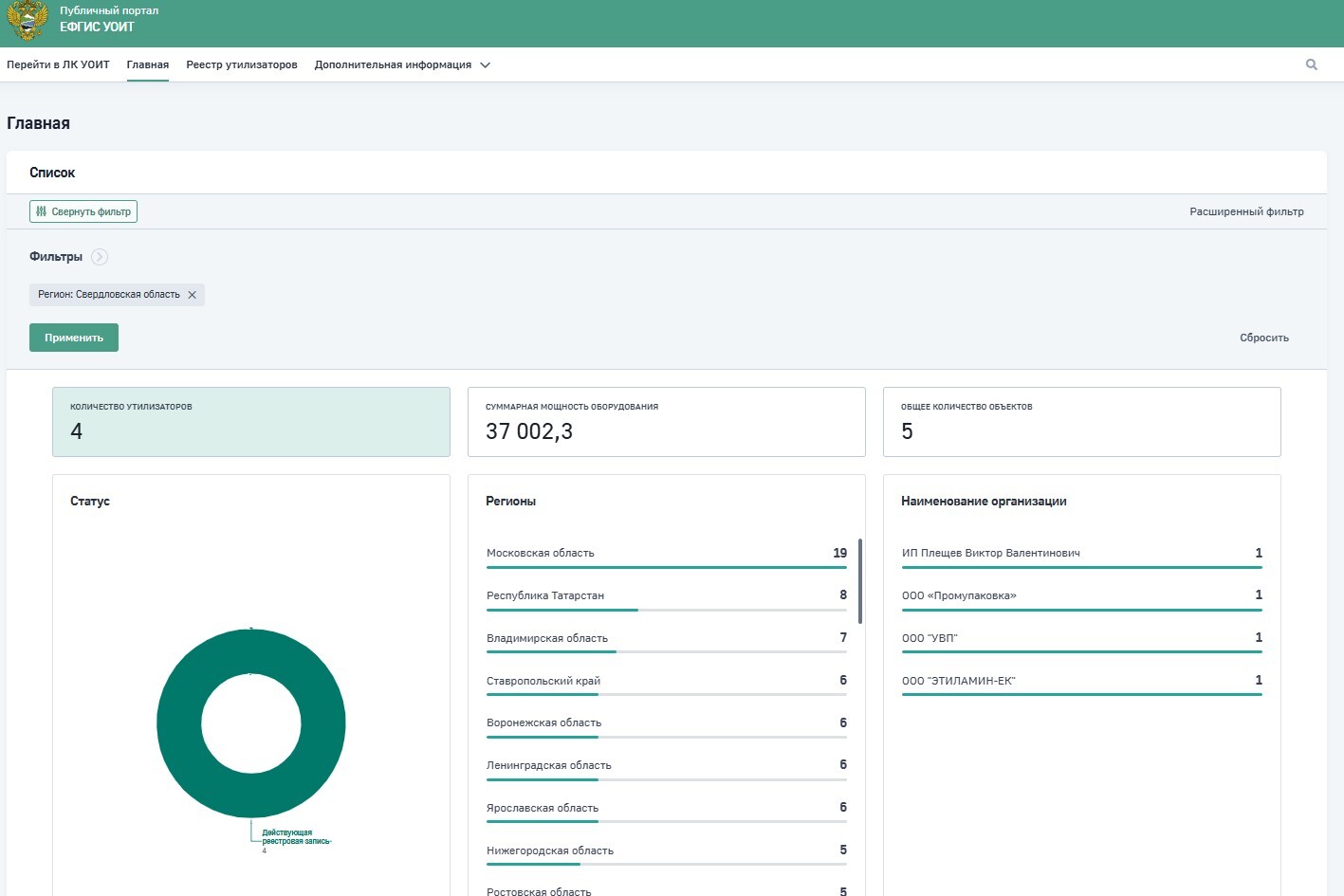Click the Статус panel heading
Screen dimensions: 1344x896
pyautogui.click(x=90, y=502)
